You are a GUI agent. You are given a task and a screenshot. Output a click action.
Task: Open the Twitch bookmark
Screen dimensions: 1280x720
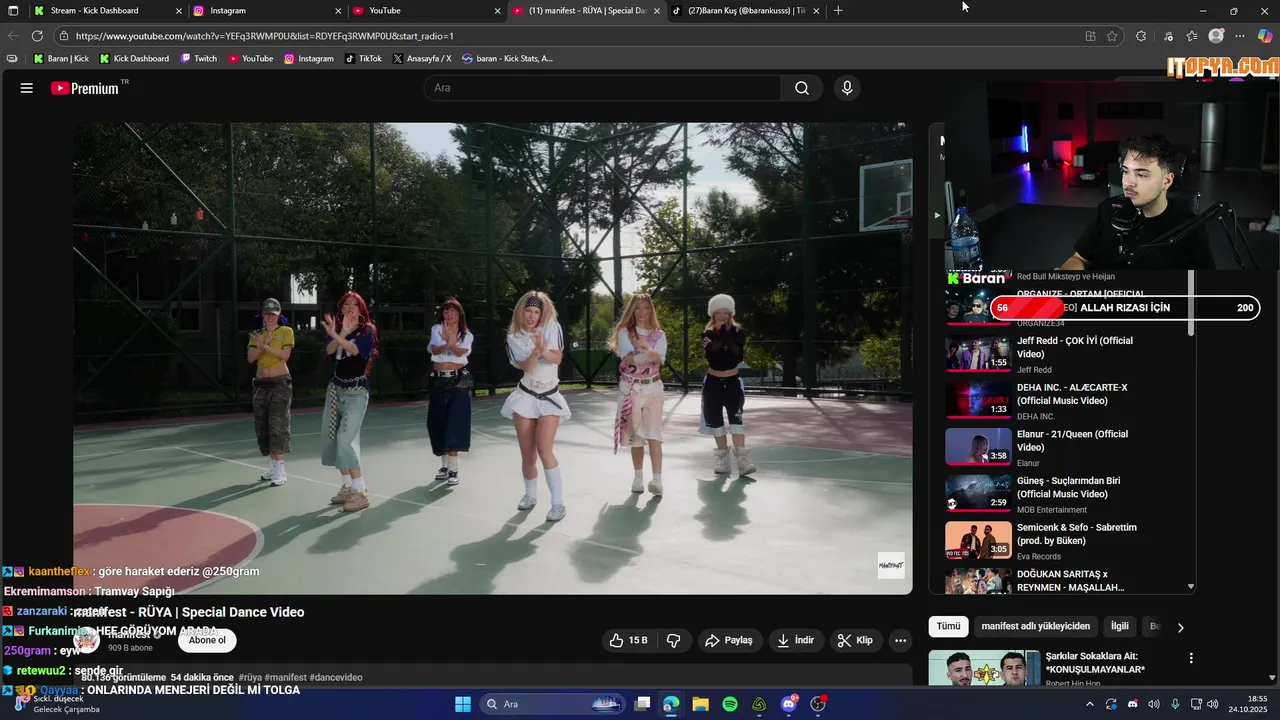point(199,59)
